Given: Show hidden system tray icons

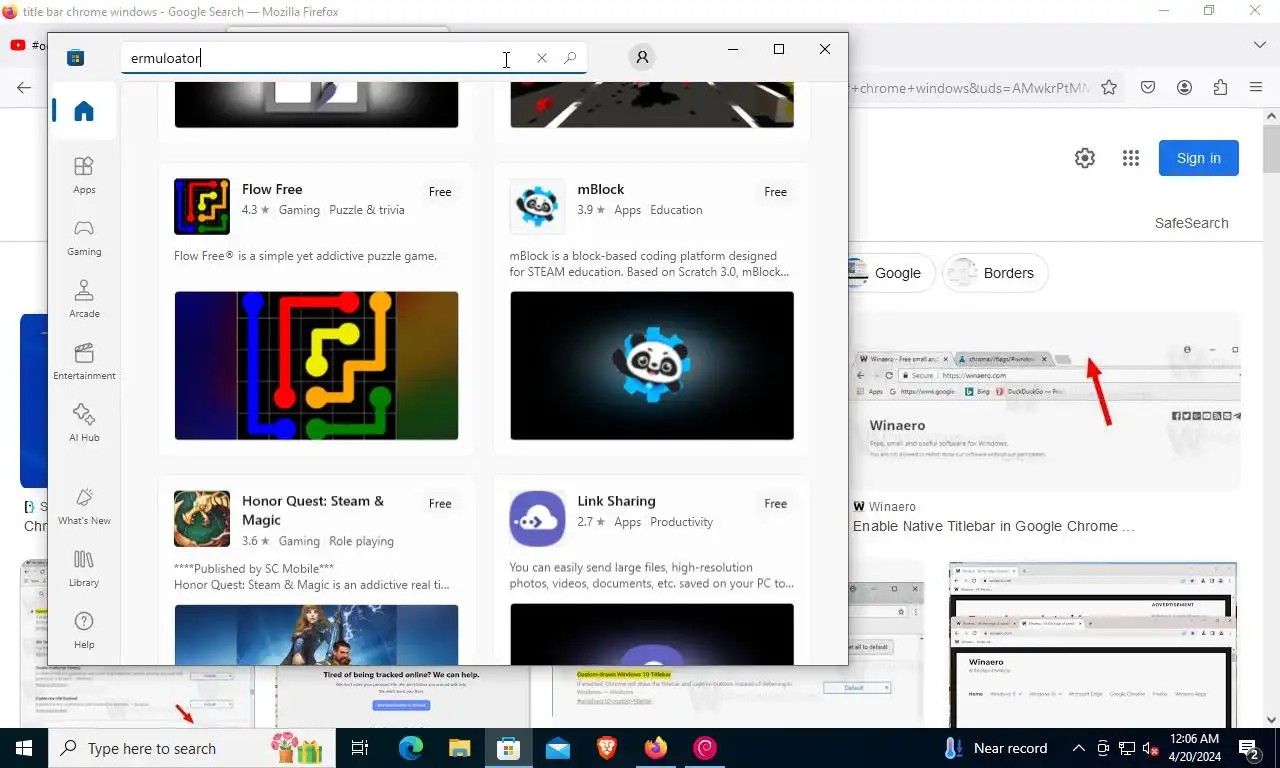Looking at the screenshot, I should (1078, 748).
